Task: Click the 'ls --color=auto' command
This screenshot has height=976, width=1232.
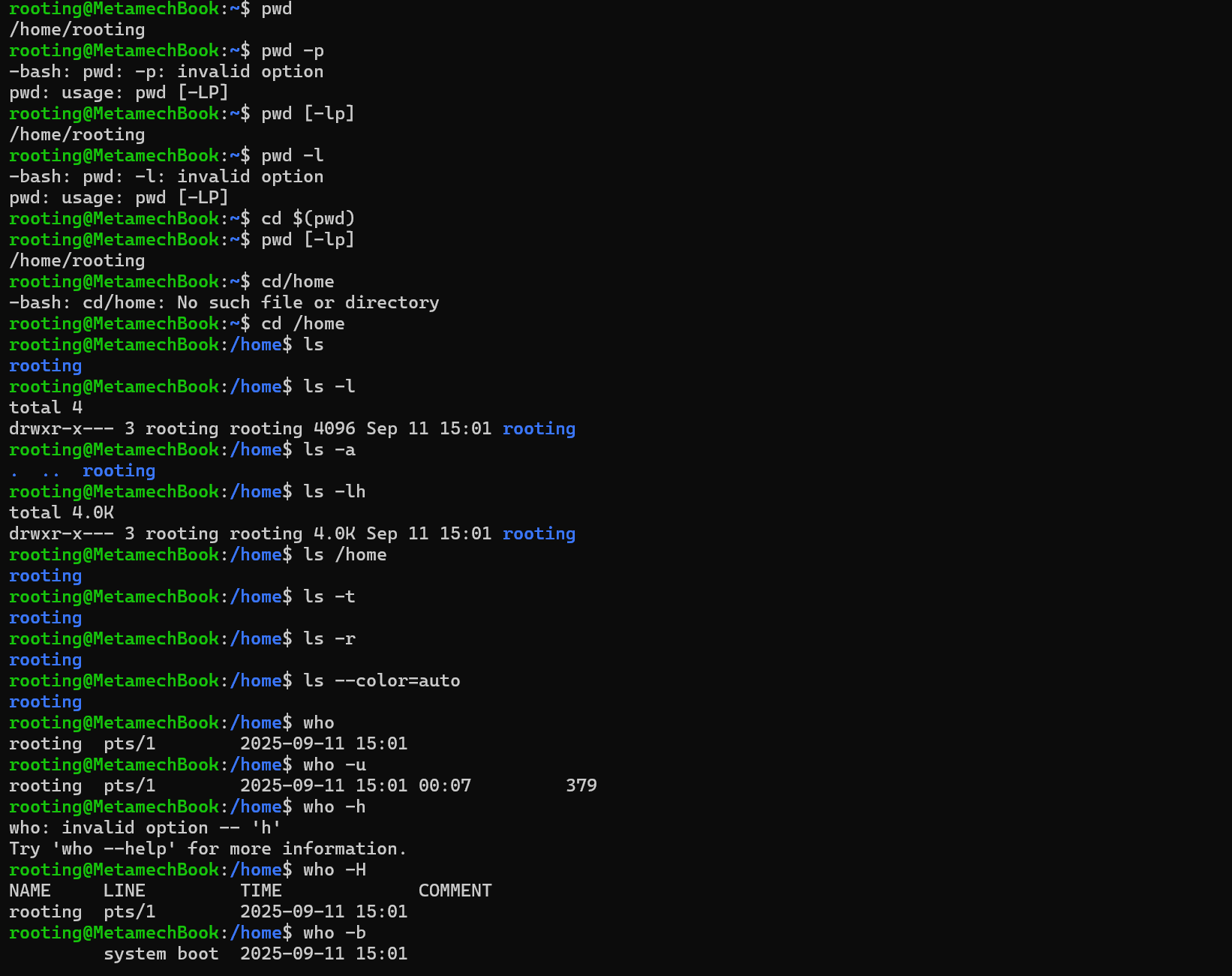Action: [x=382, y=680]
